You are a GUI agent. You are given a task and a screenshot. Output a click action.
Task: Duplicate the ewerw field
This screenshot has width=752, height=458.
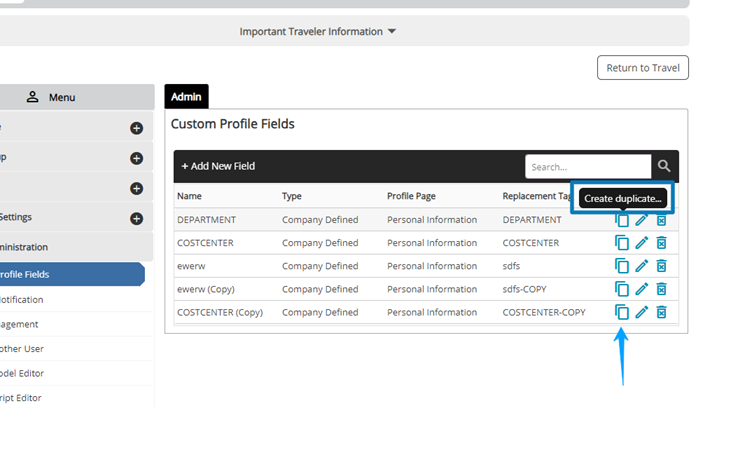[622, 266]
